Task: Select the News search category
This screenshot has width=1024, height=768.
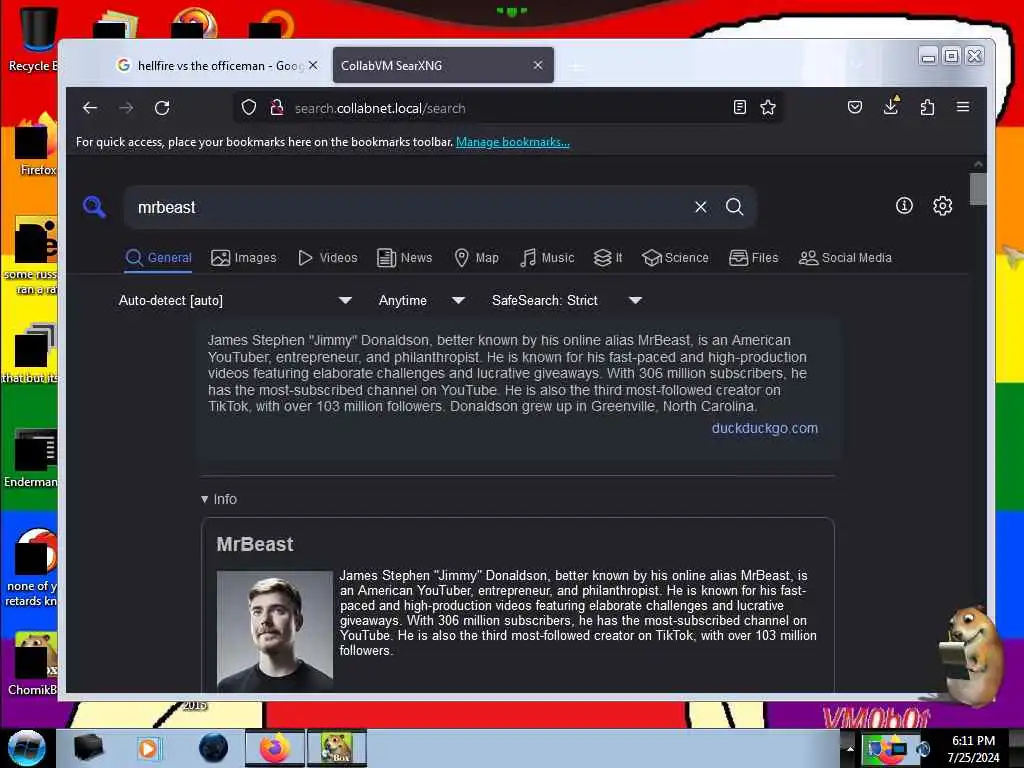Action: tap(405, 258)
